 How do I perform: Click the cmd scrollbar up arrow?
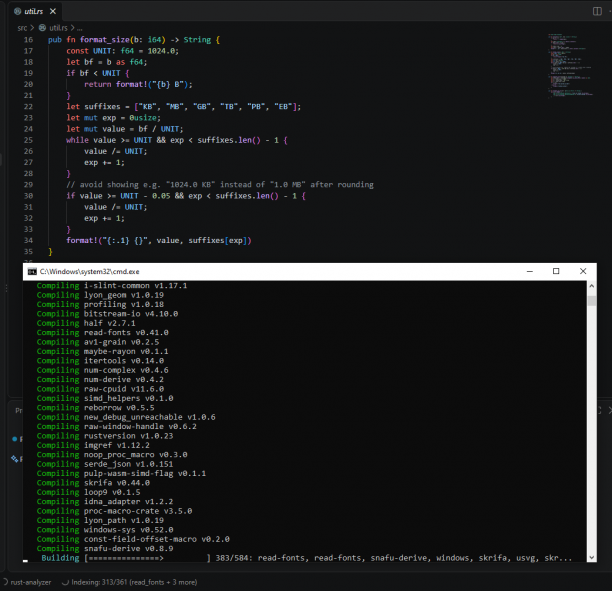[x=592, y=286]
